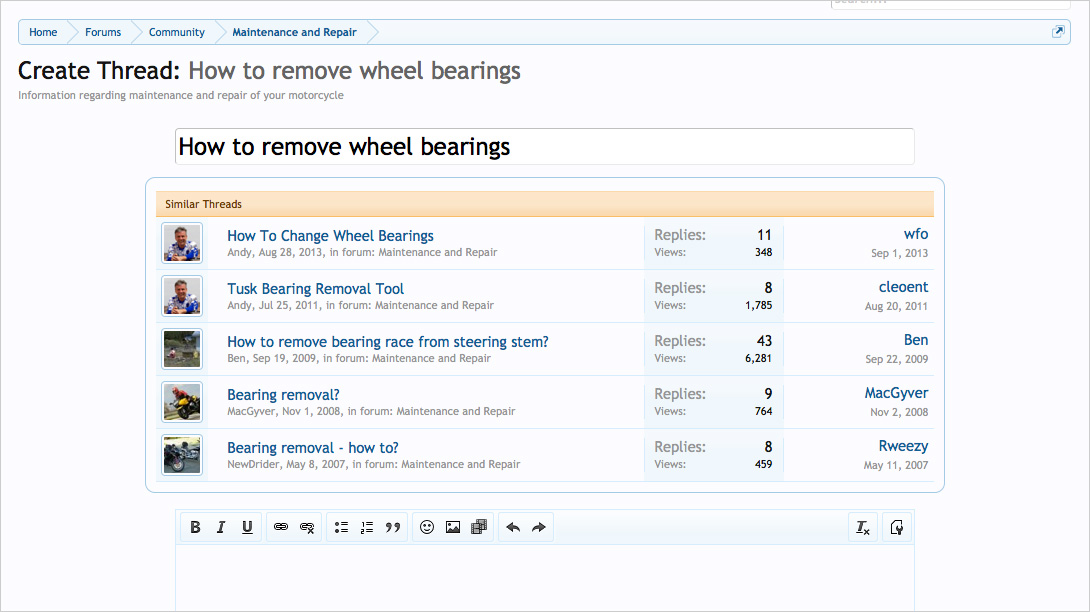
Task: Apply underline formatting
Action: pos(247,527)
